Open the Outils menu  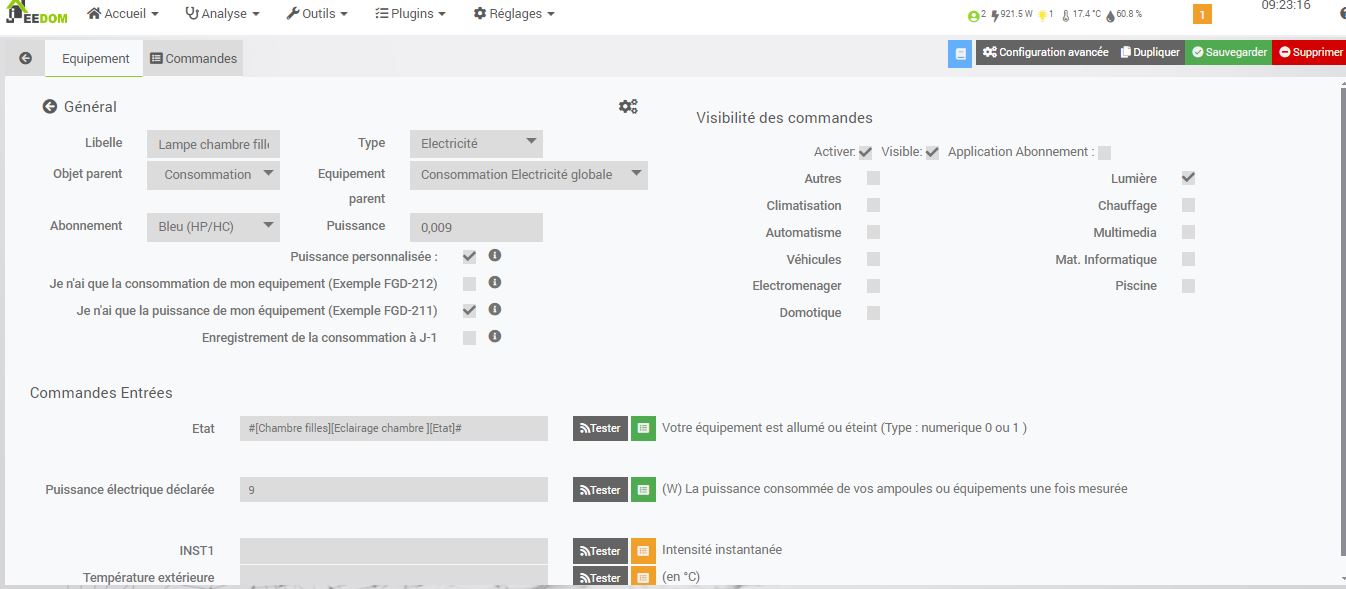coord(317,14)
